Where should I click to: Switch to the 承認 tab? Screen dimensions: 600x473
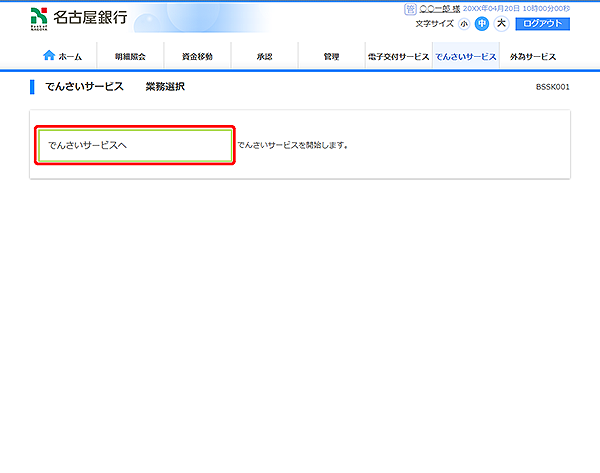pos(264,57)
